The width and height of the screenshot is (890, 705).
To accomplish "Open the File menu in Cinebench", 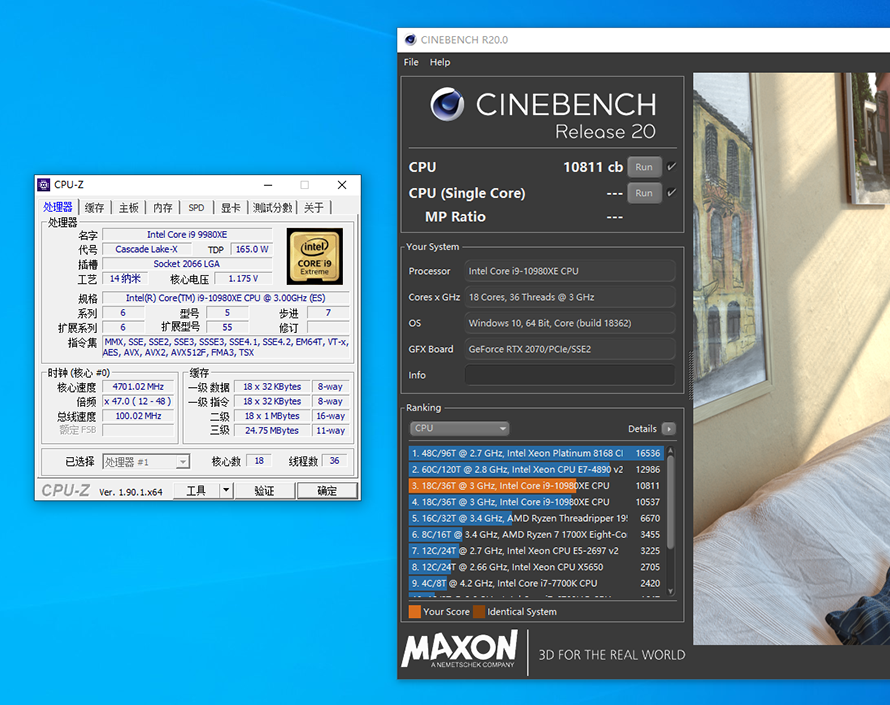I will pyautogui.click(x=411, y=62).
